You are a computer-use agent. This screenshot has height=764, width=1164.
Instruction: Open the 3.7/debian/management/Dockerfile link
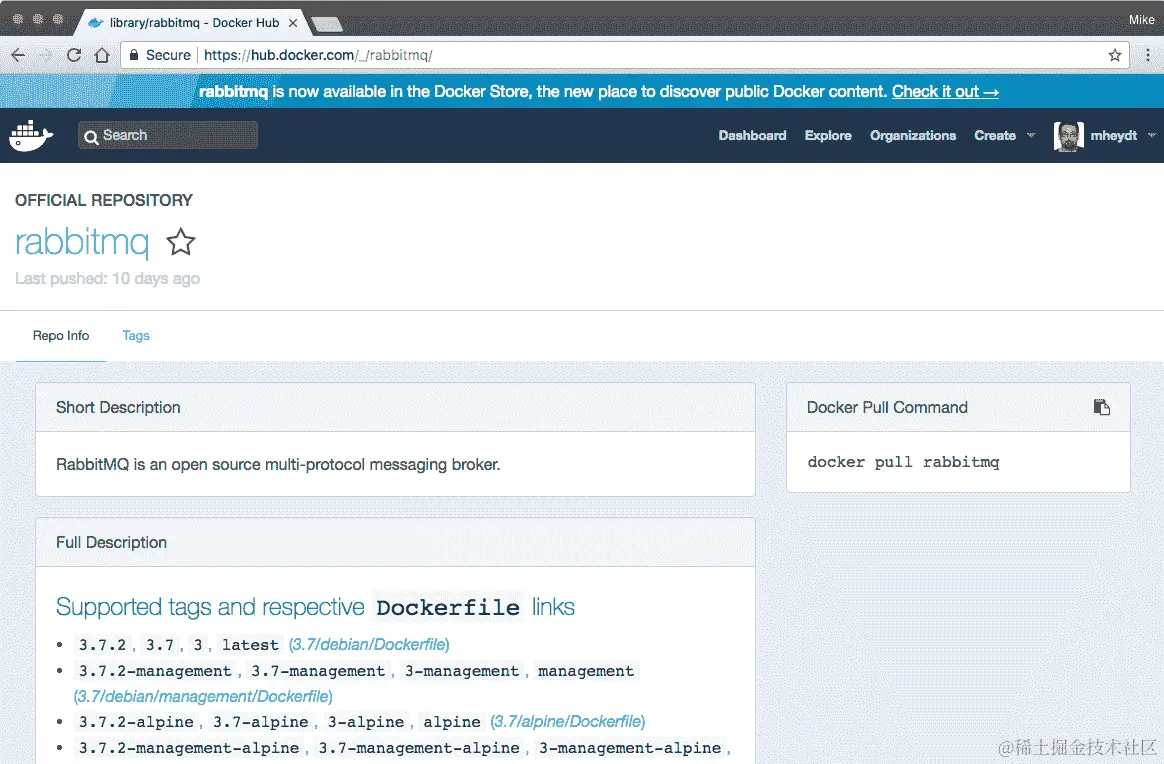(203, 696)
